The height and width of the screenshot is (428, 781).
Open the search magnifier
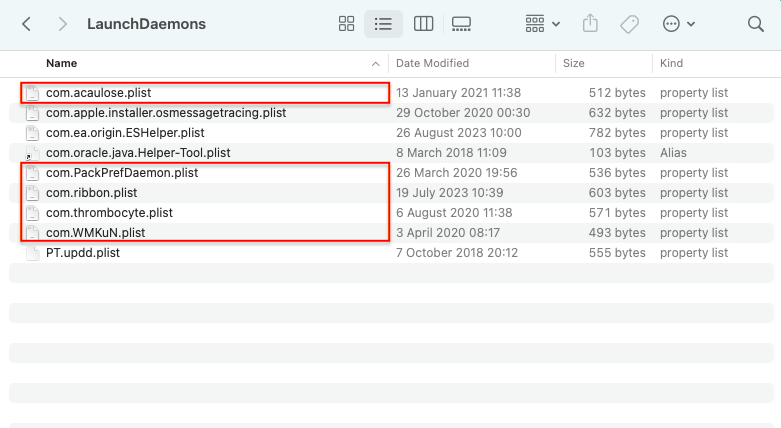(x=756, y=23)
